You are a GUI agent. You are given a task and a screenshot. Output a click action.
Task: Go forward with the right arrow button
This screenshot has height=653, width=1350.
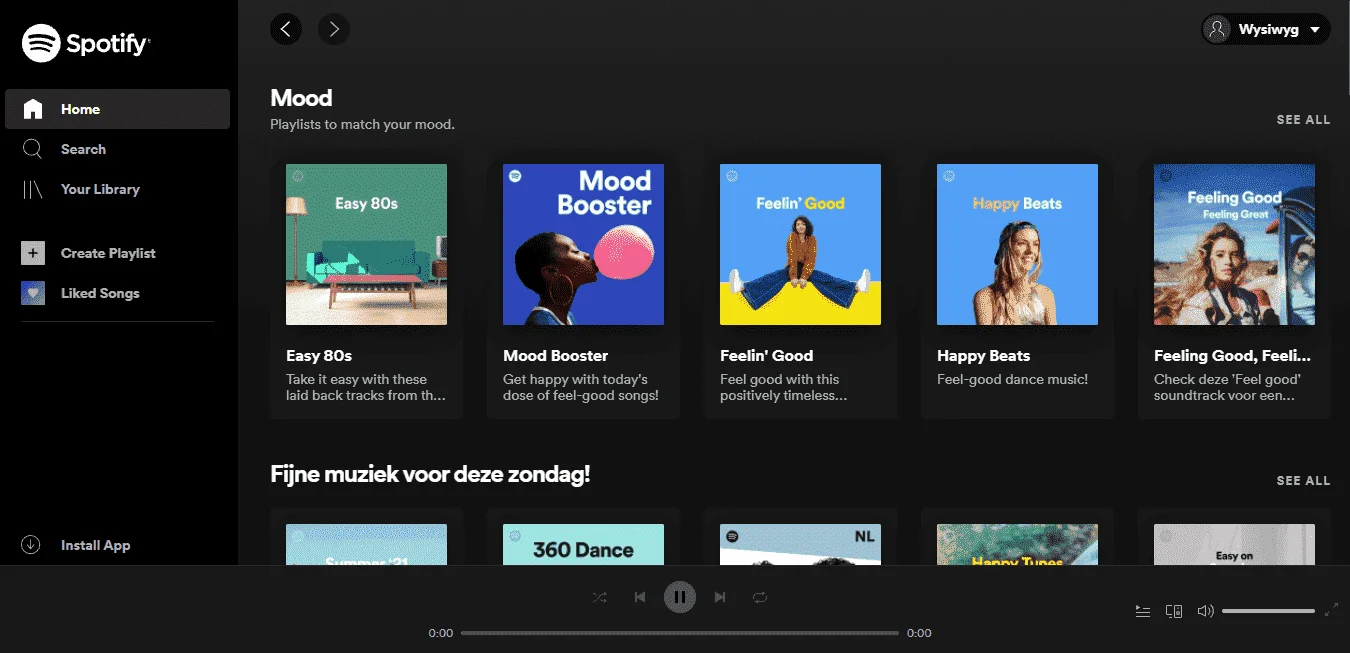tap(334, 29)
